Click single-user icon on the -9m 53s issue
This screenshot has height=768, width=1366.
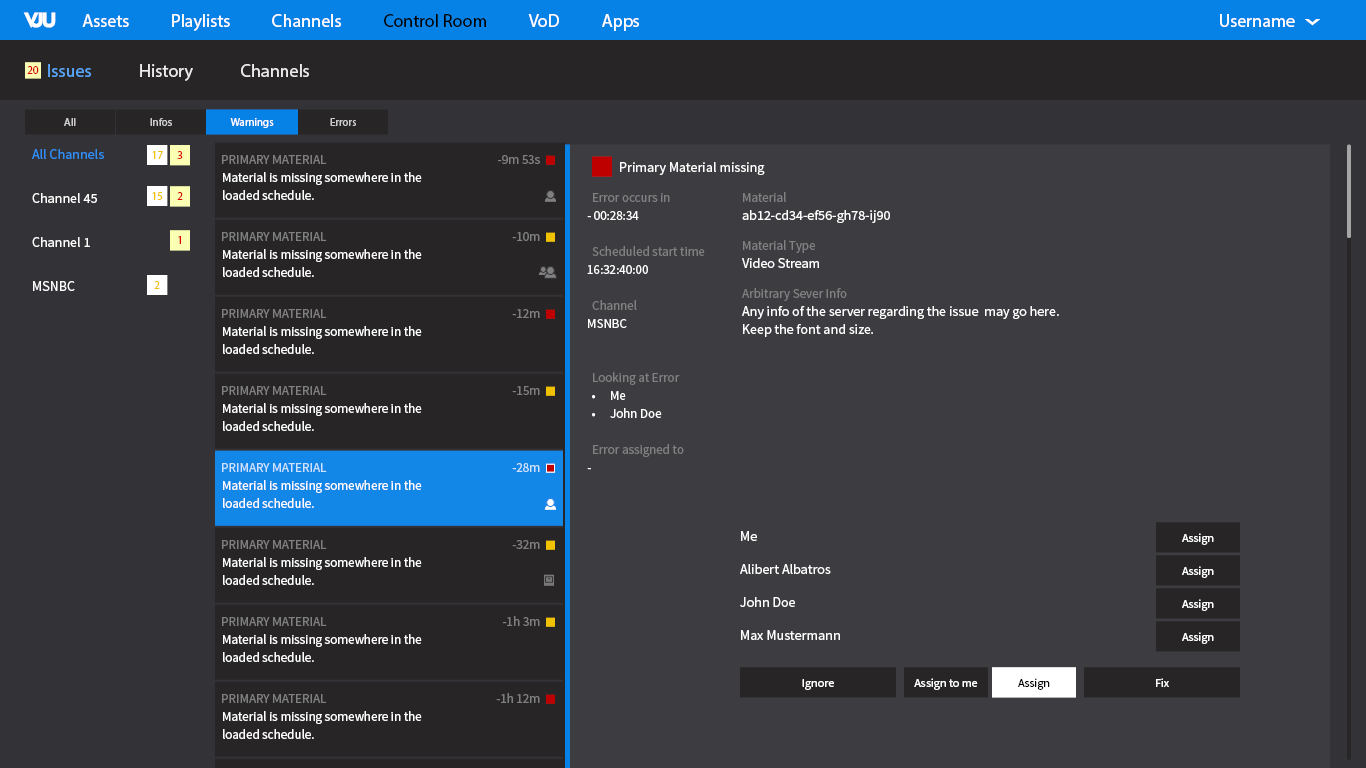pos(550,197)
